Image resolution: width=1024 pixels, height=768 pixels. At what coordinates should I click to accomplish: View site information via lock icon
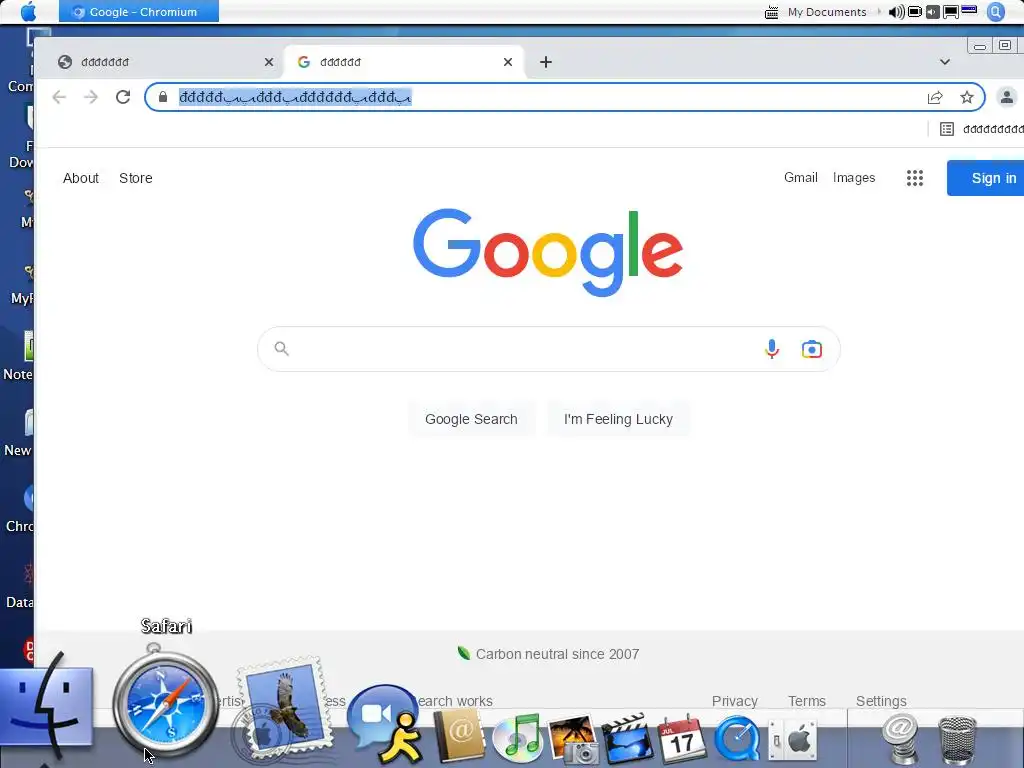click(163, 97)
